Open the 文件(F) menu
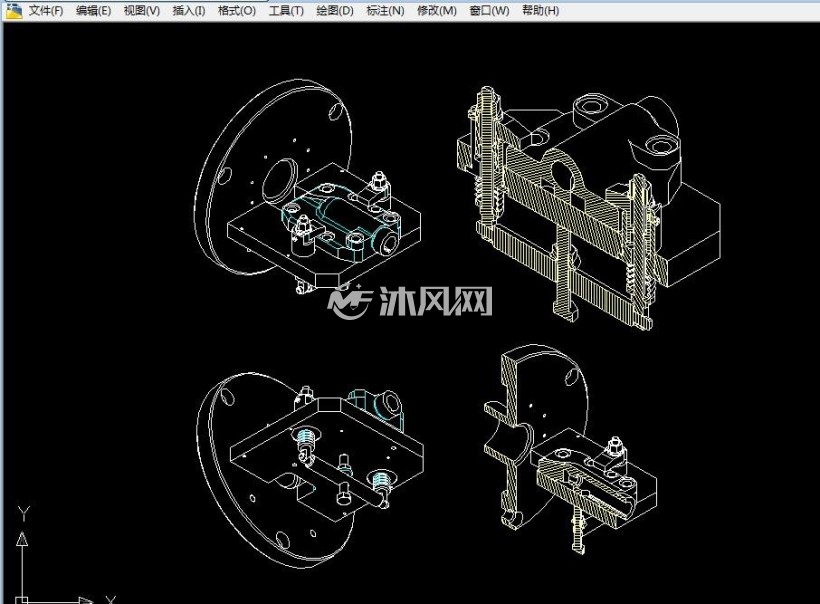This screenshot has width=820, height=604. click(46, 10)
